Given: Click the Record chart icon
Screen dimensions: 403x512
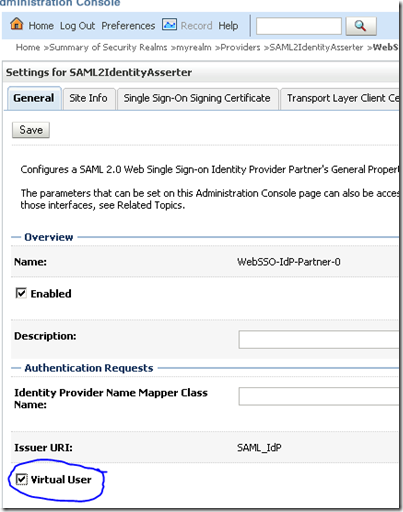Looking at the screenshot, I should (x=169, y=25).
